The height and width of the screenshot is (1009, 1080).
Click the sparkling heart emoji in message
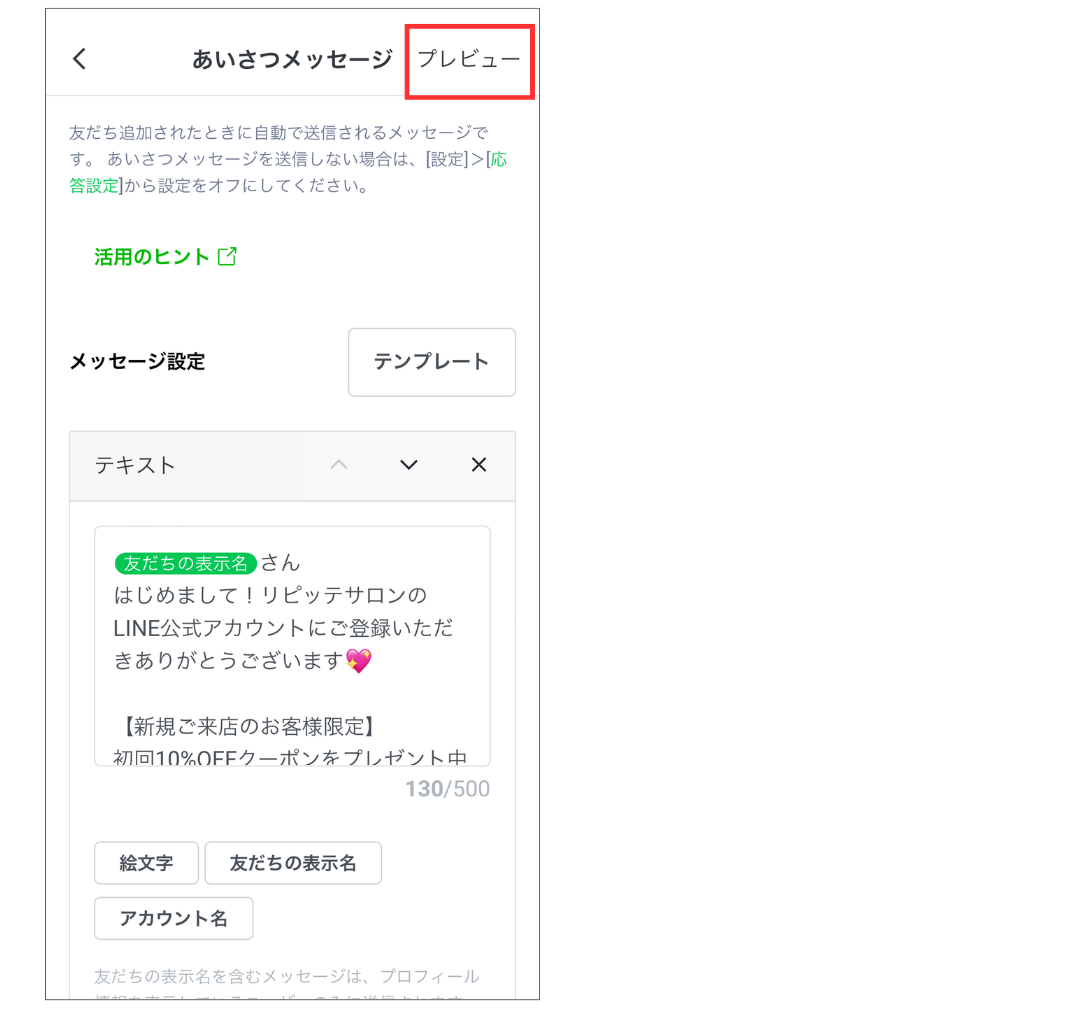[358, 661]
